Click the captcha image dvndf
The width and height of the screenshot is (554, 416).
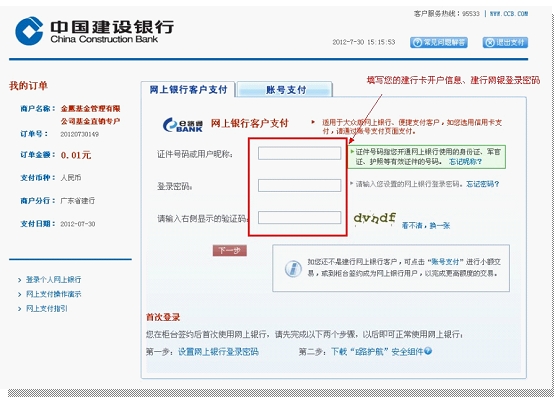click(375, 218)
